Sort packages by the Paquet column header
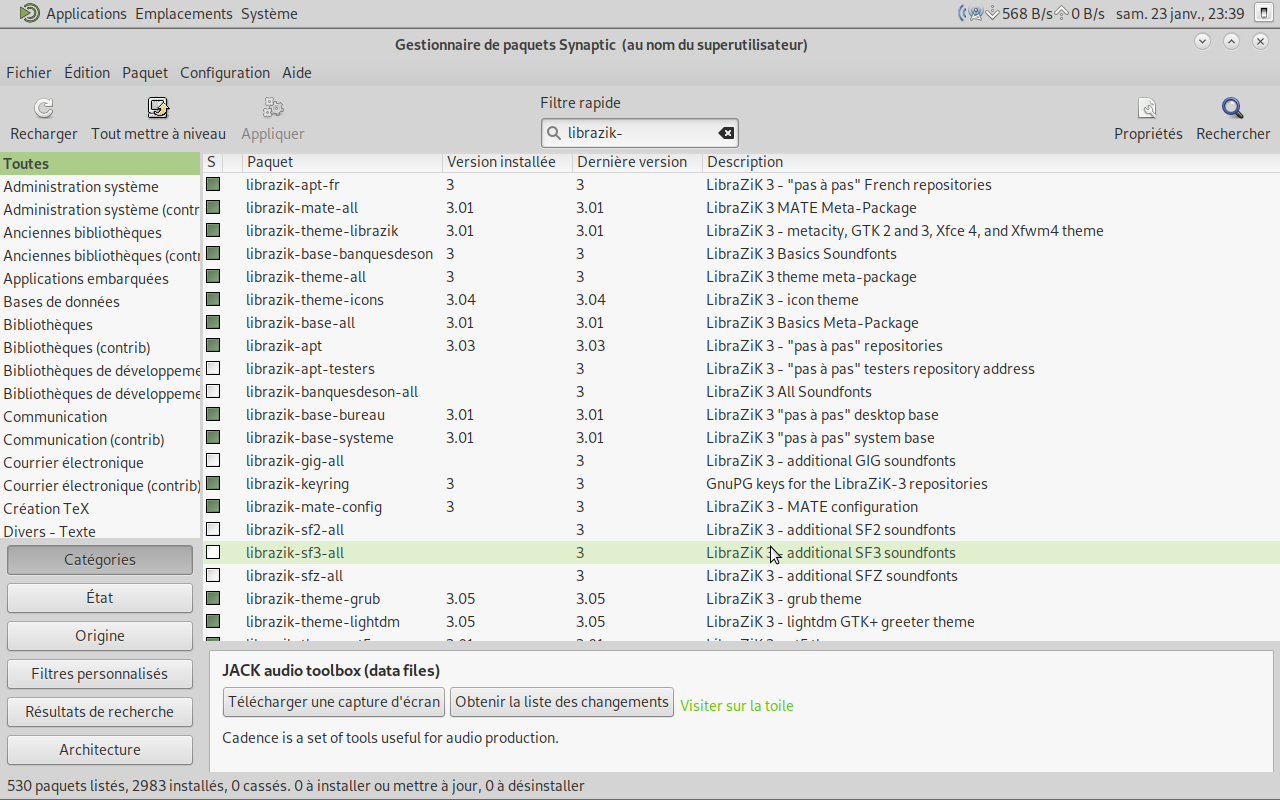The width and height of the screenshot is (1280, 800). (x=342, y=162)
